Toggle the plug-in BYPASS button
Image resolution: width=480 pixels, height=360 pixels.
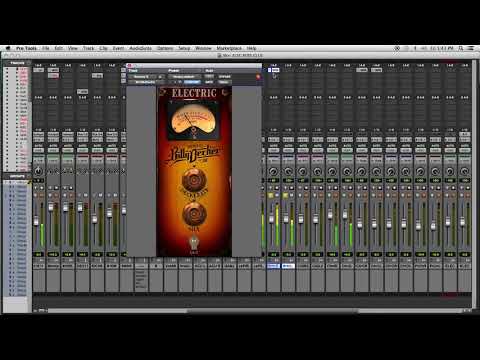(224, 77)
